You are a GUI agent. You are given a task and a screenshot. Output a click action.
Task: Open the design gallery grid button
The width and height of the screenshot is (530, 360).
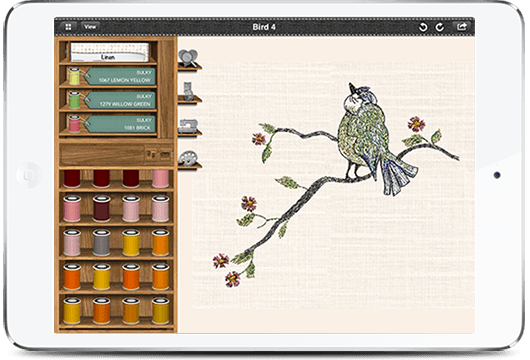(68, 27)
